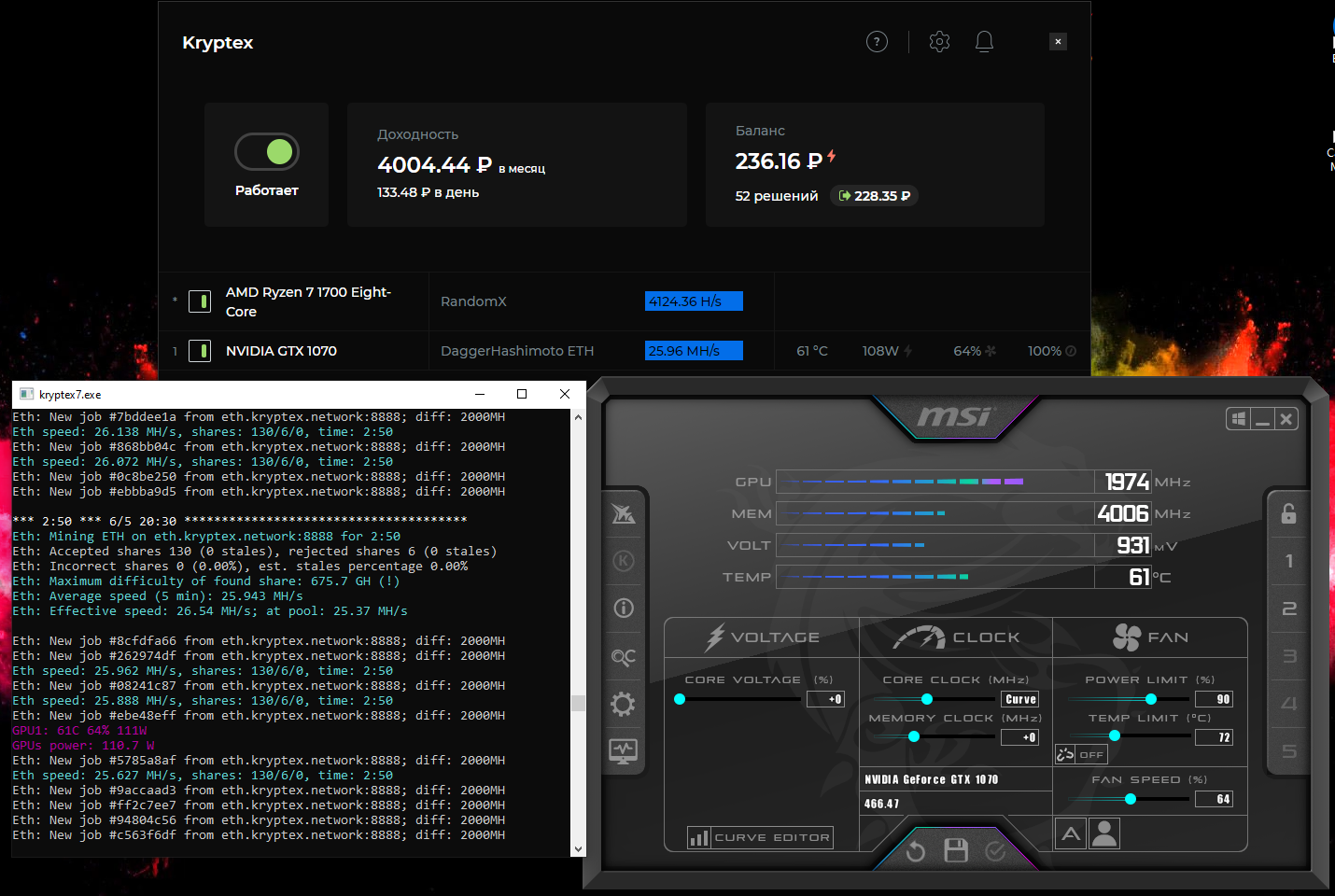Click the apply checkmark icon in Afterburner
Screen dimensions: 1335x896
pos(996,850)
